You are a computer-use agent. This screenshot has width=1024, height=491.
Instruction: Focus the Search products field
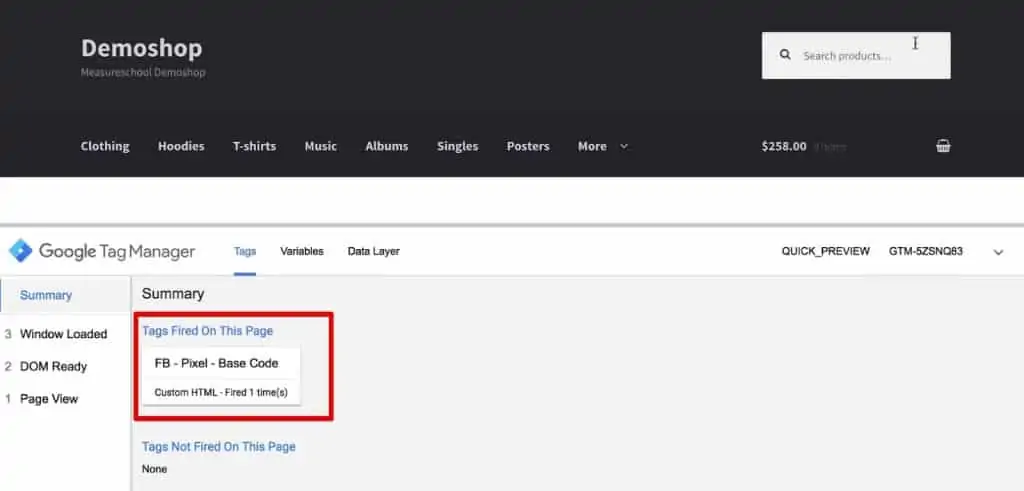(x=856, y=55)
